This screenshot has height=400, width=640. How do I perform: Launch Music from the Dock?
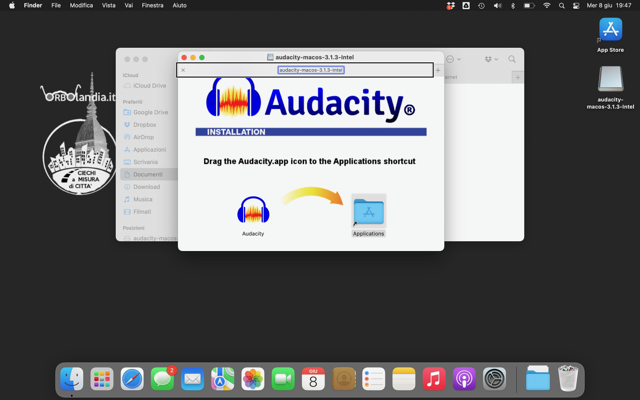[434, 379]
